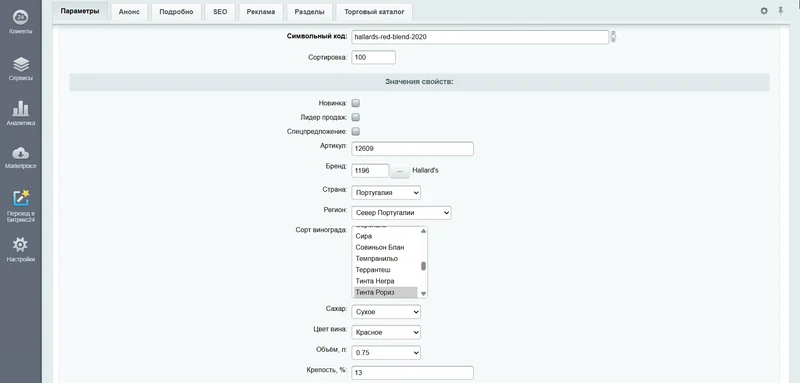Open the Цвет вина dropdown
This screenshot has height=383, width=800.
pos(386,332)
